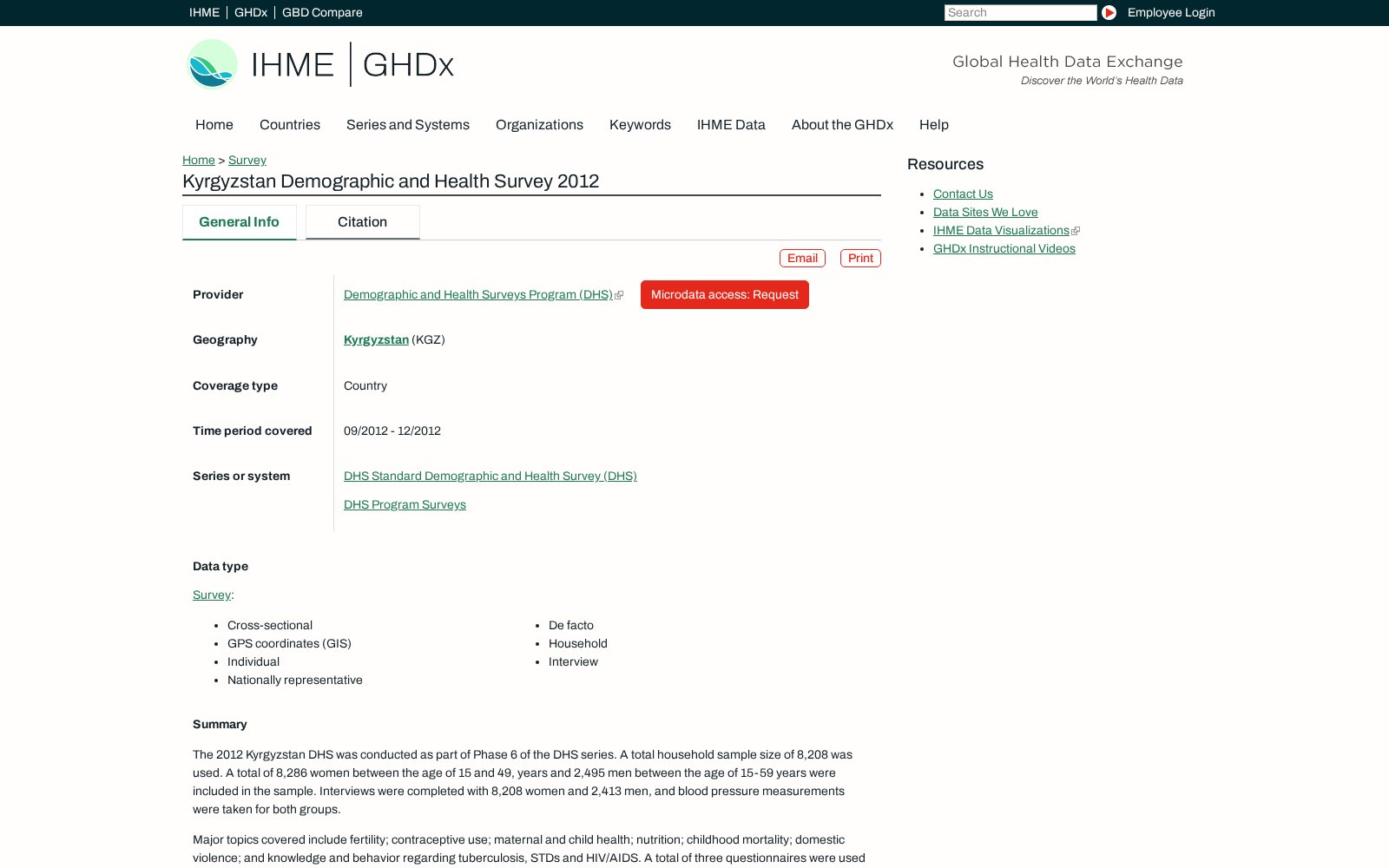Click the Nationally representative list item

[x=295, y=681]
